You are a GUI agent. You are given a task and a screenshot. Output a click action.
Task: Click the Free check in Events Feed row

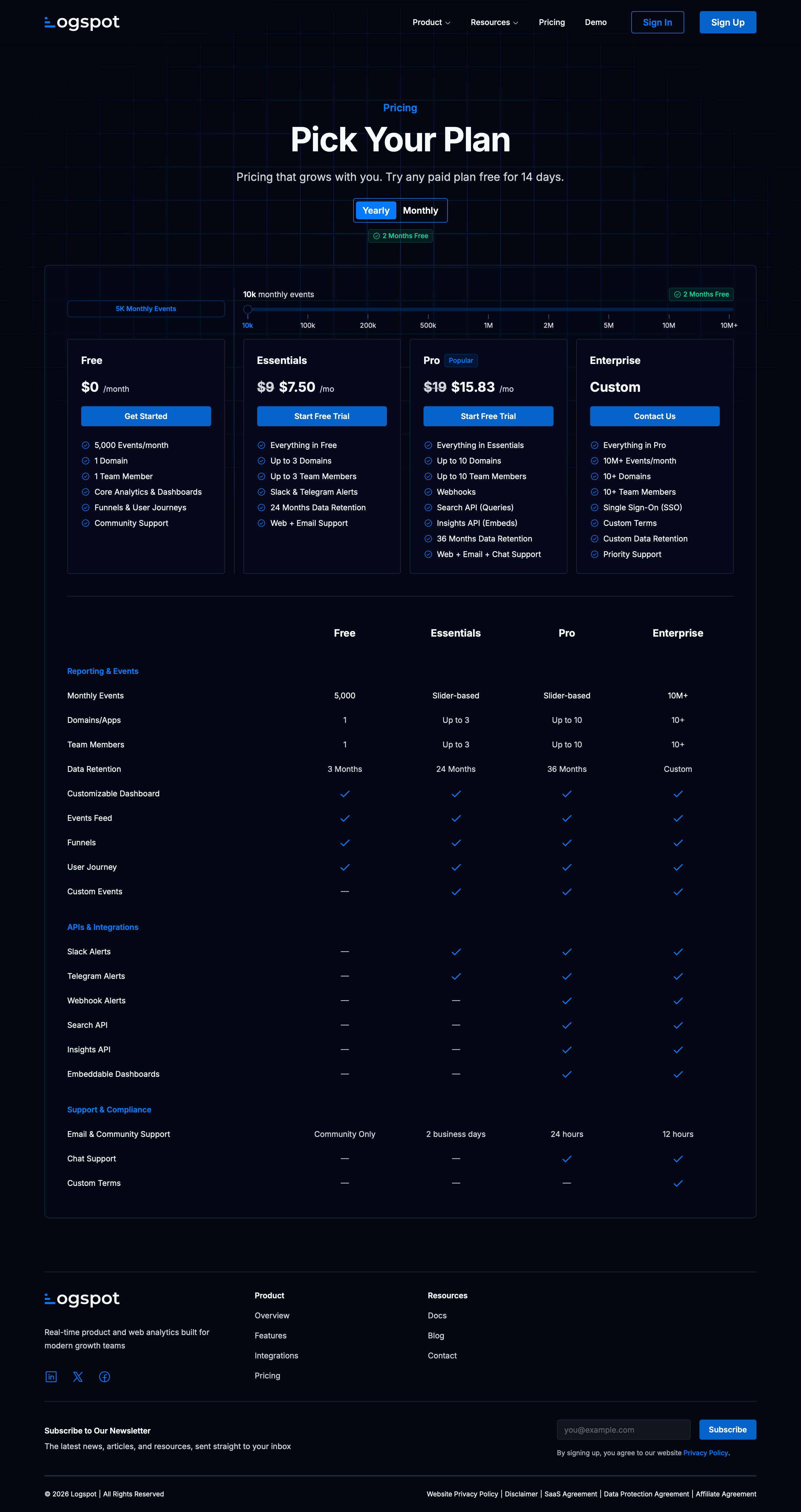[x=345, y=818]
